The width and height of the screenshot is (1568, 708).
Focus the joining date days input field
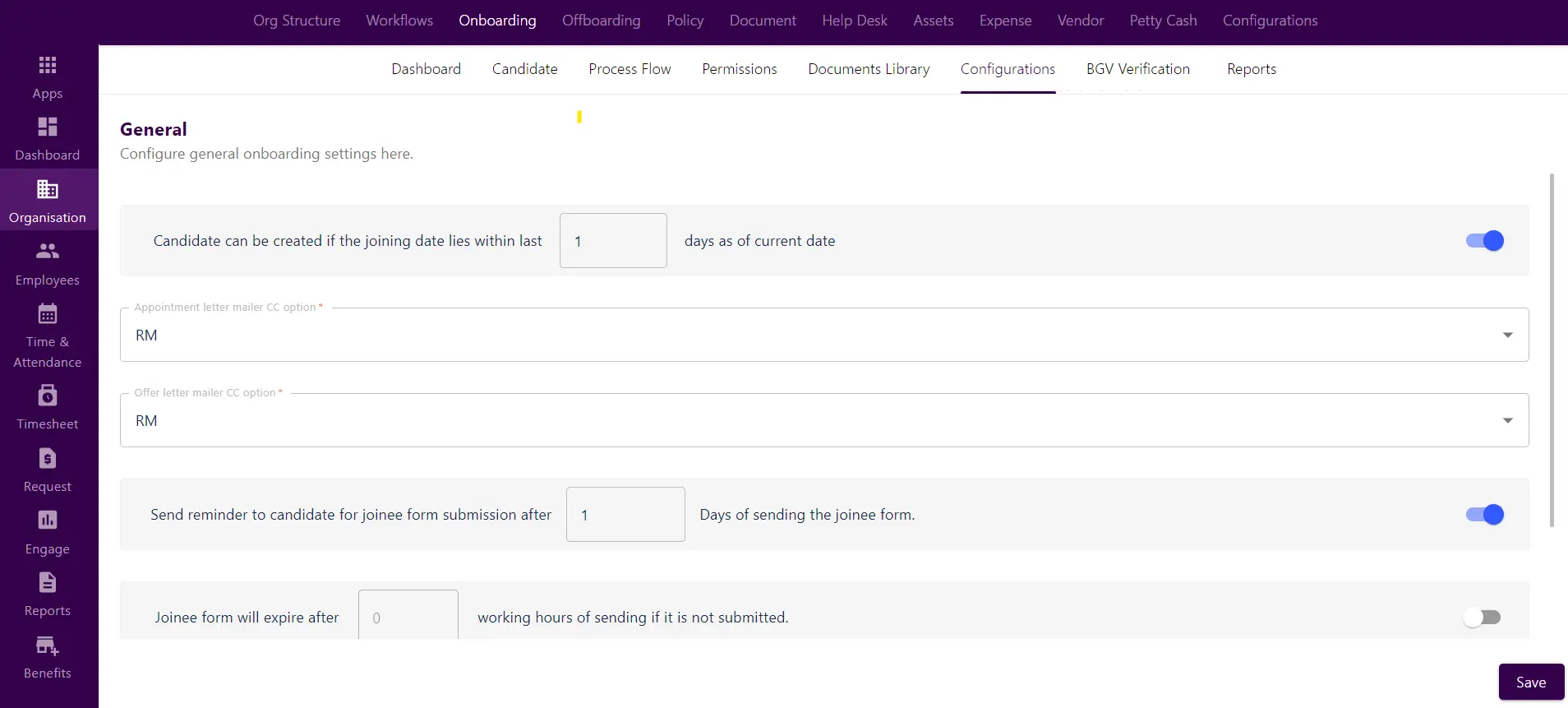click(x=613, y=241)
